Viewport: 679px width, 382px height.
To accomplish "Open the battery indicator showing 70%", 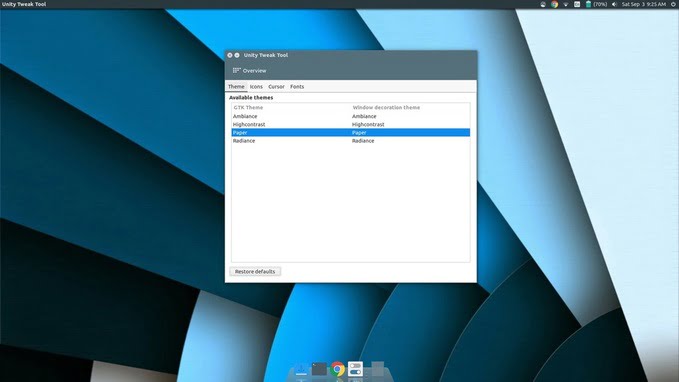I will click(596, 4).
